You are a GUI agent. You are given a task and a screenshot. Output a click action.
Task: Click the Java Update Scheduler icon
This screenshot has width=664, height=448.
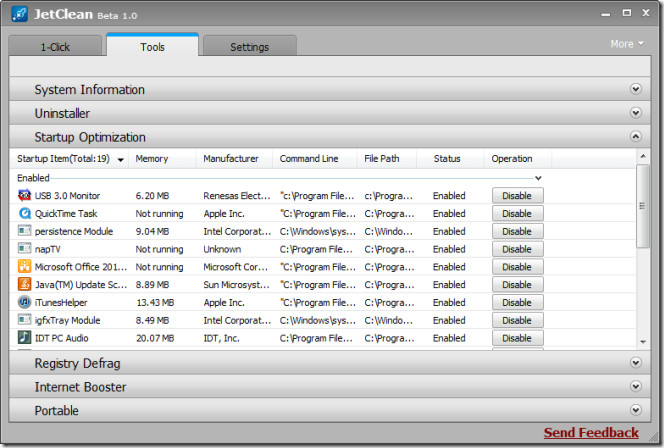[24, 284]
